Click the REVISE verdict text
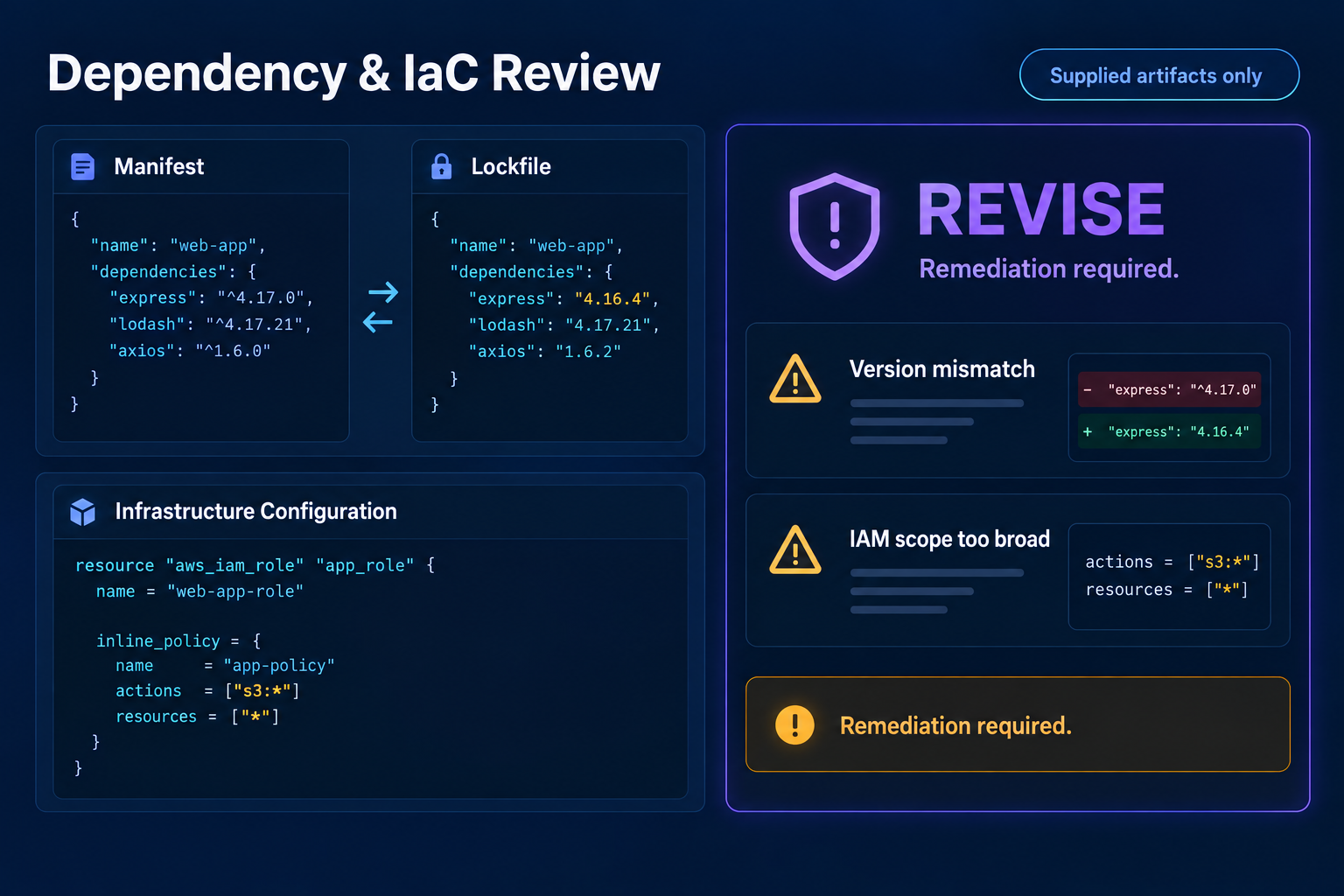 point(1041,209)
